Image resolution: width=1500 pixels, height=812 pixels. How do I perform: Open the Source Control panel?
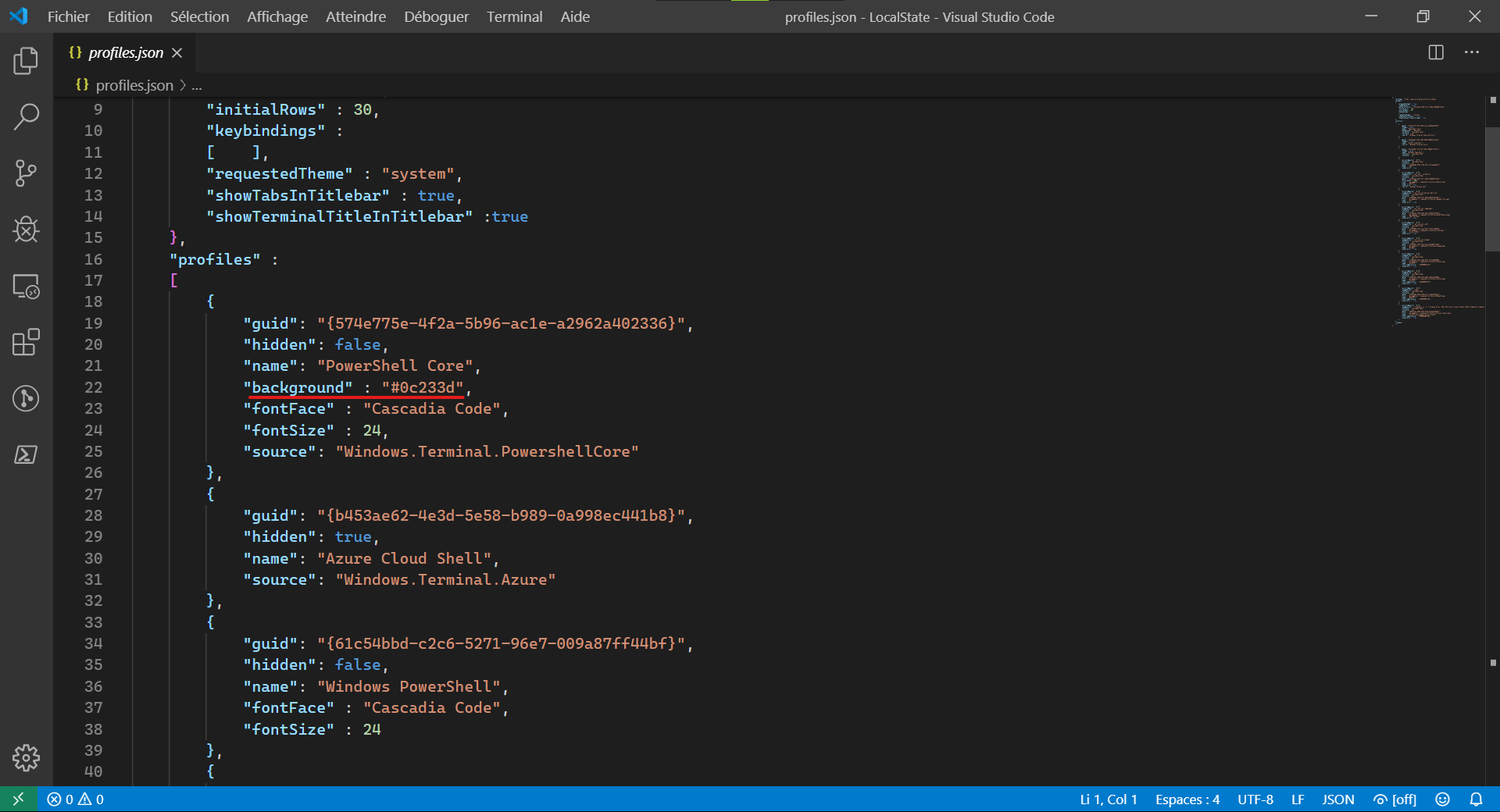26,173
